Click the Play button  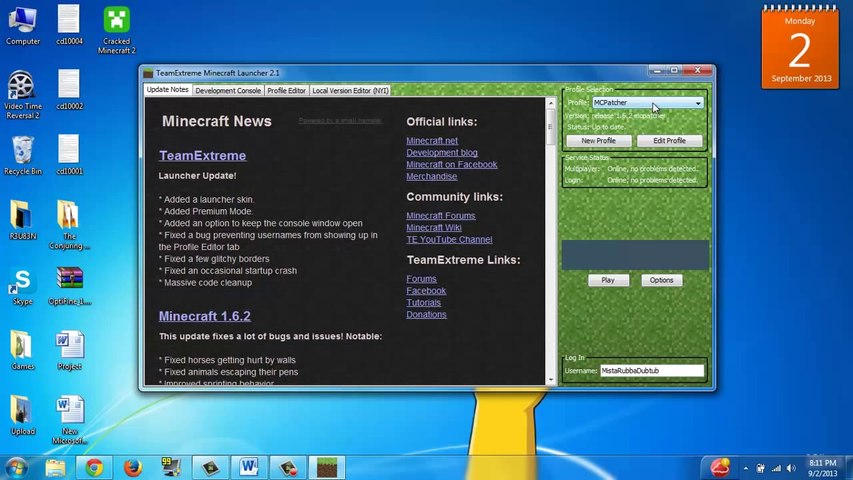(x=608, y=280)
